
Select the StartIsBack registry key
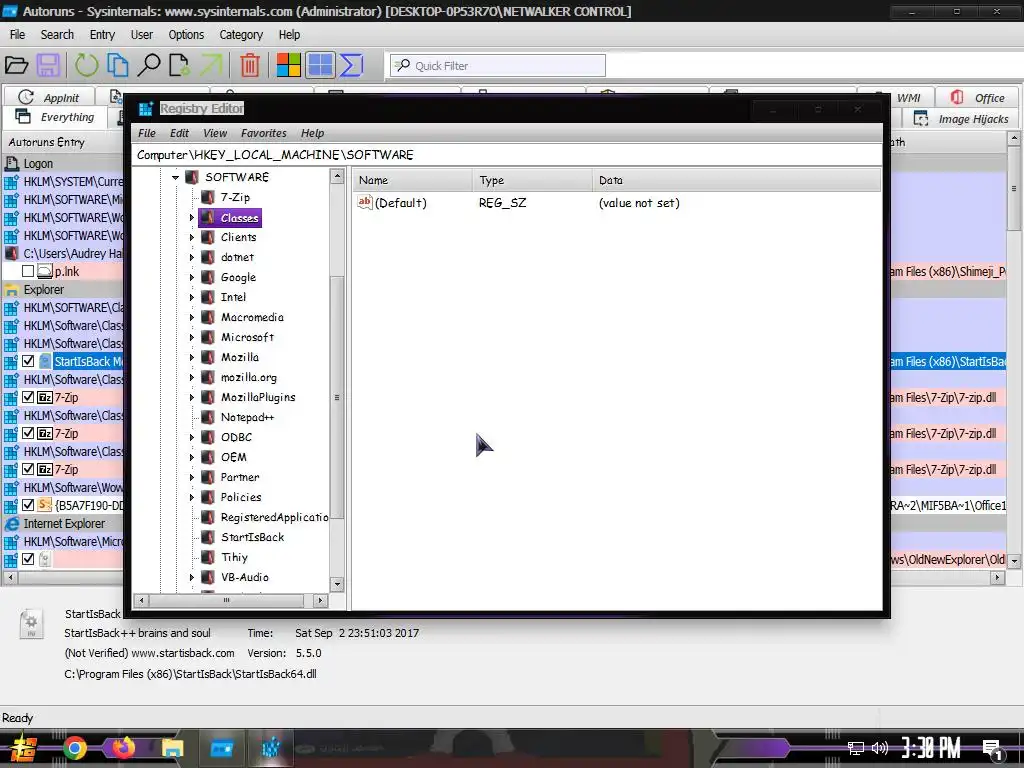click(x=252, y=537)
